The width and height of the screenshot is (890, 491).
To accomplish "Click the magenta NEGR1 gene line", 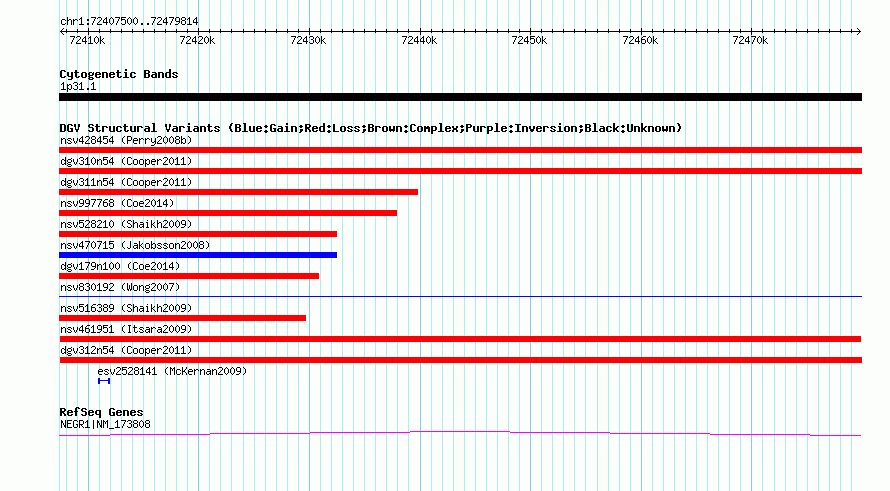I will (x=460, y=434).
